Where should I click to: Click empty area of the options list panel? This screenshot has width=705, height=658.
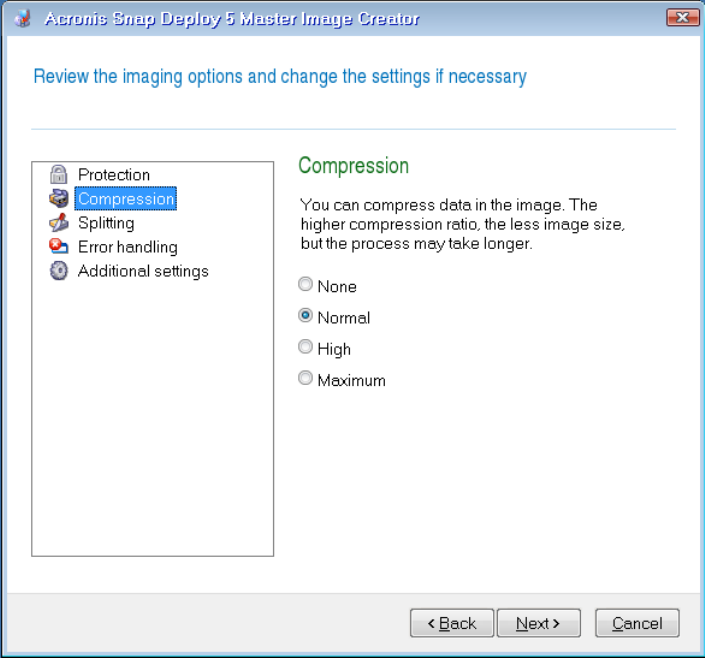click(152, 420)
